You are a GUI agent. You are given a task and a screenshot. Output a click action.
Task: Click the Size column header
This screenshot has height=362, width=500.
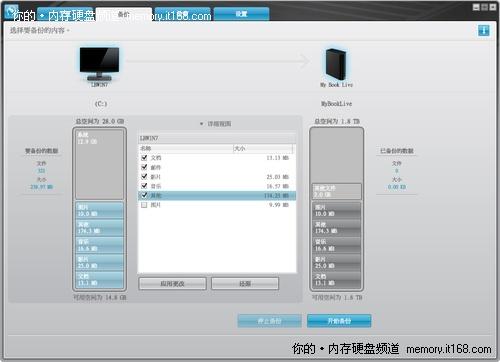point(263,148)
